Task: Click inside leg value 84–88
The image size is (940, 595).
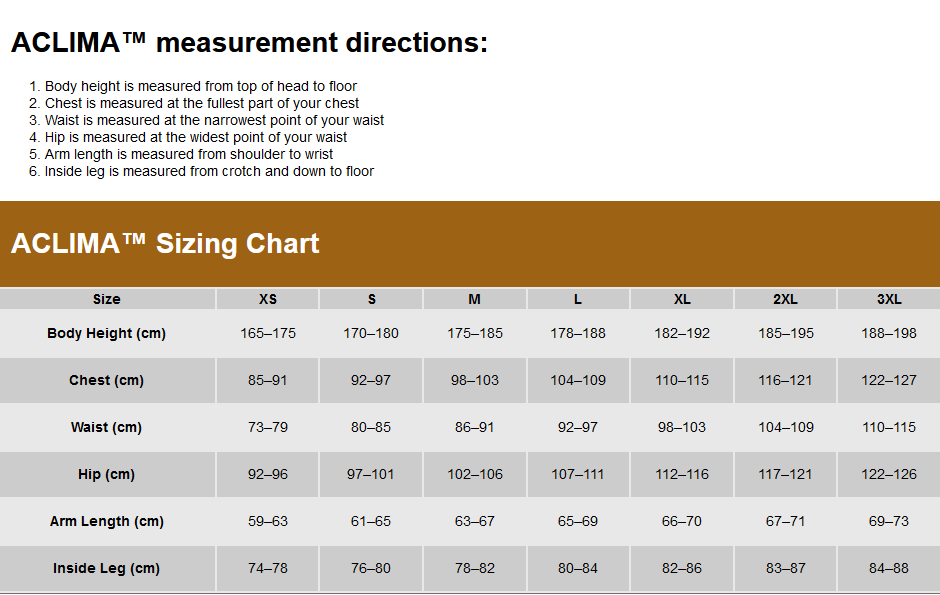Action: [889, 568]
